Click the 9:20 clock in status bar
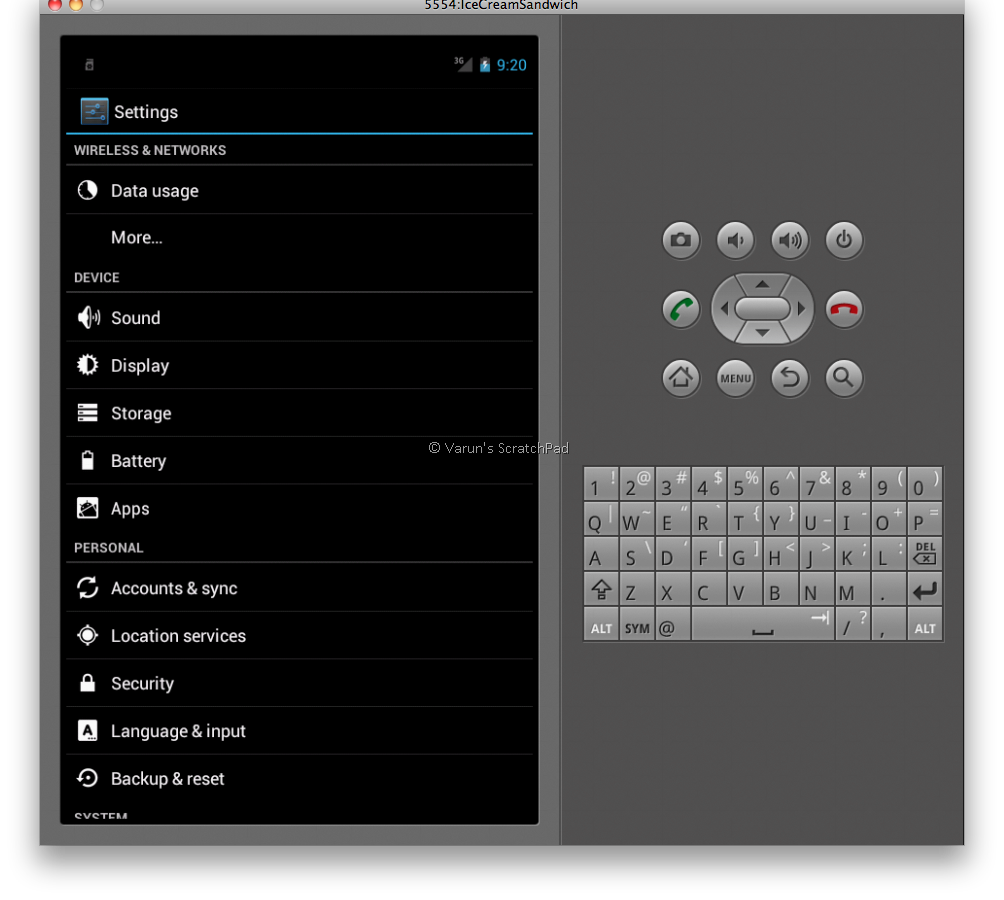The height and width of the screenshot is (900, 1004). coord(512,65)
